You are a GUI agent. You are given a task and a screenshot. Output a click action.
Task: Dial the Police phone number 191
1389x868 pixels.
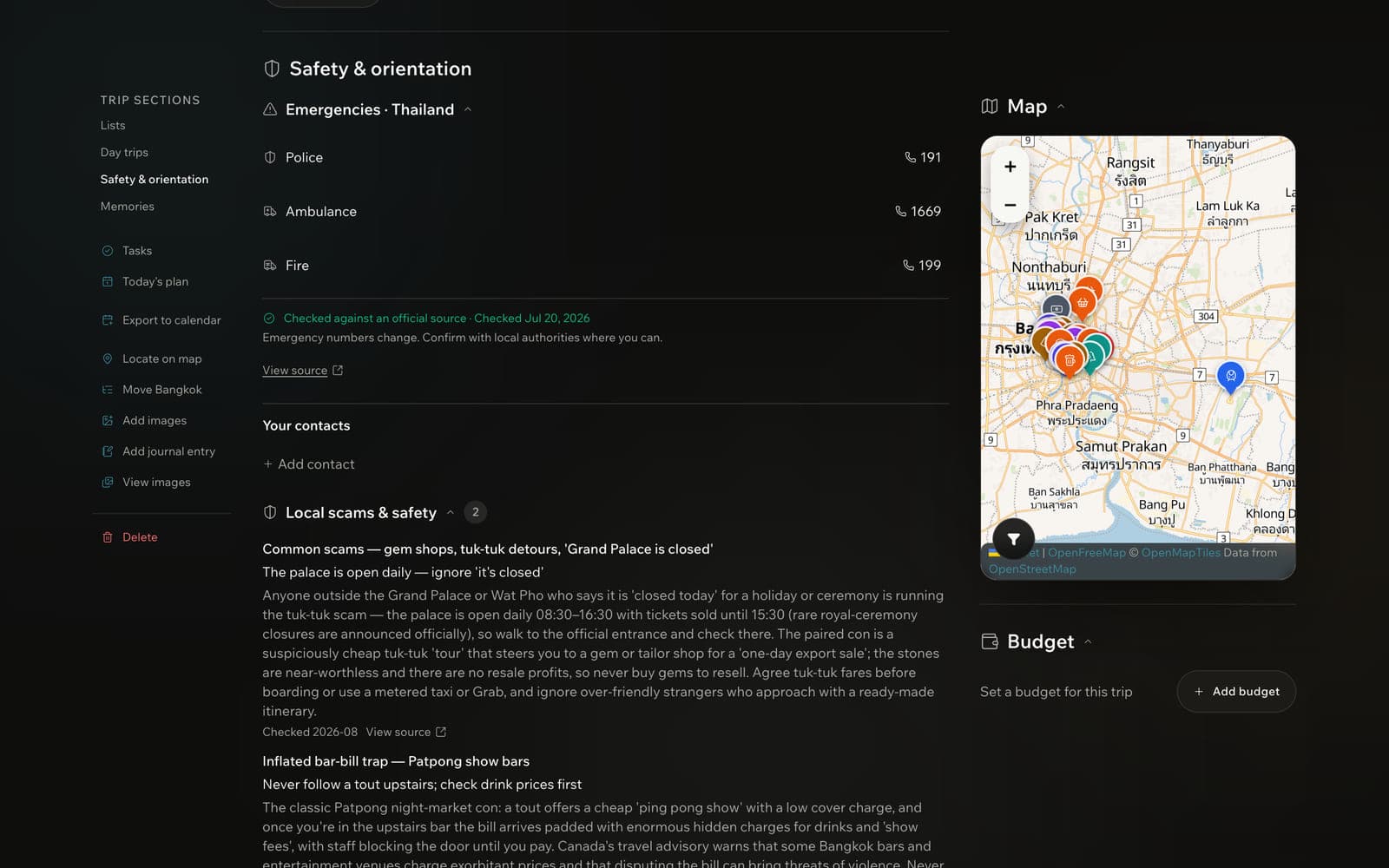[923, 157]
